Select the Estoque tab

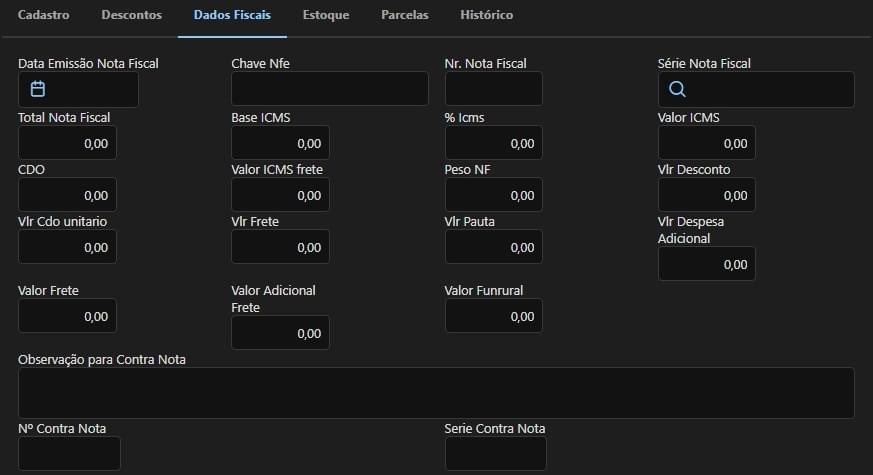pyautogui.click(x=326, y=16)
